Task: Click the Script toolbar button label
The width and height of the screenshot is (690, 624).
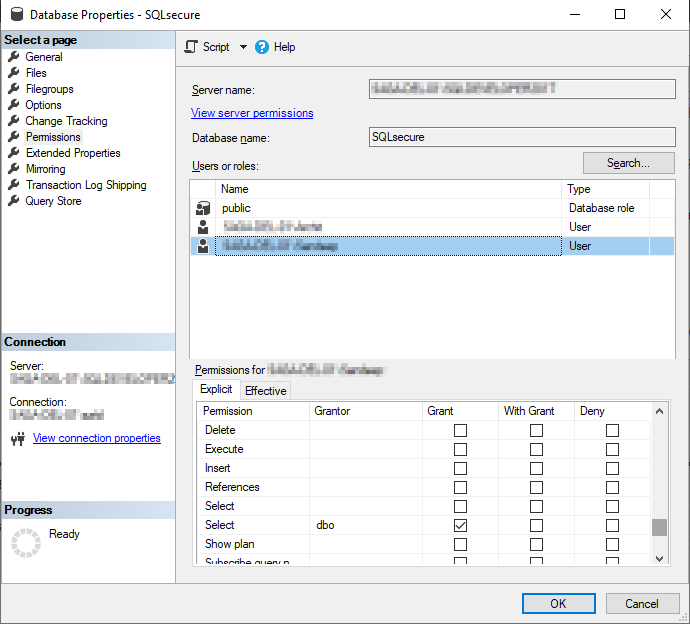Action: (x=216, y=47)
